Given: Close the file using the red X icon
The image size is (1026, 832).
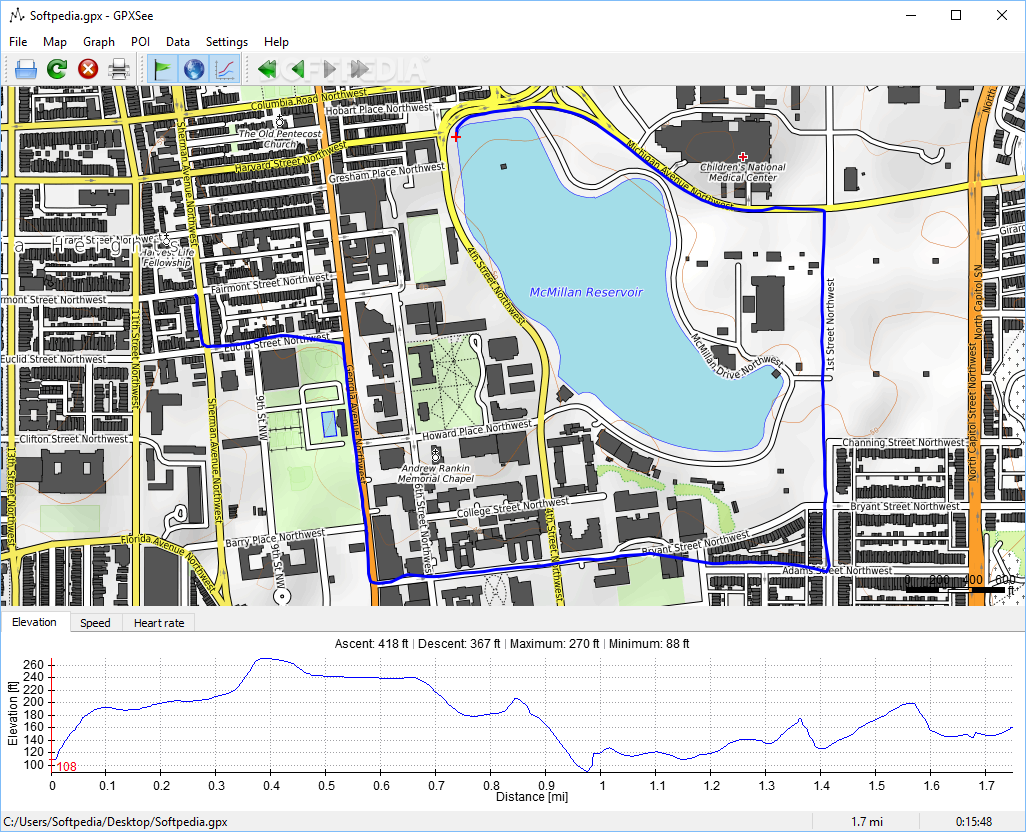Looking at the screenshot, I should click(x=88, y=69).
